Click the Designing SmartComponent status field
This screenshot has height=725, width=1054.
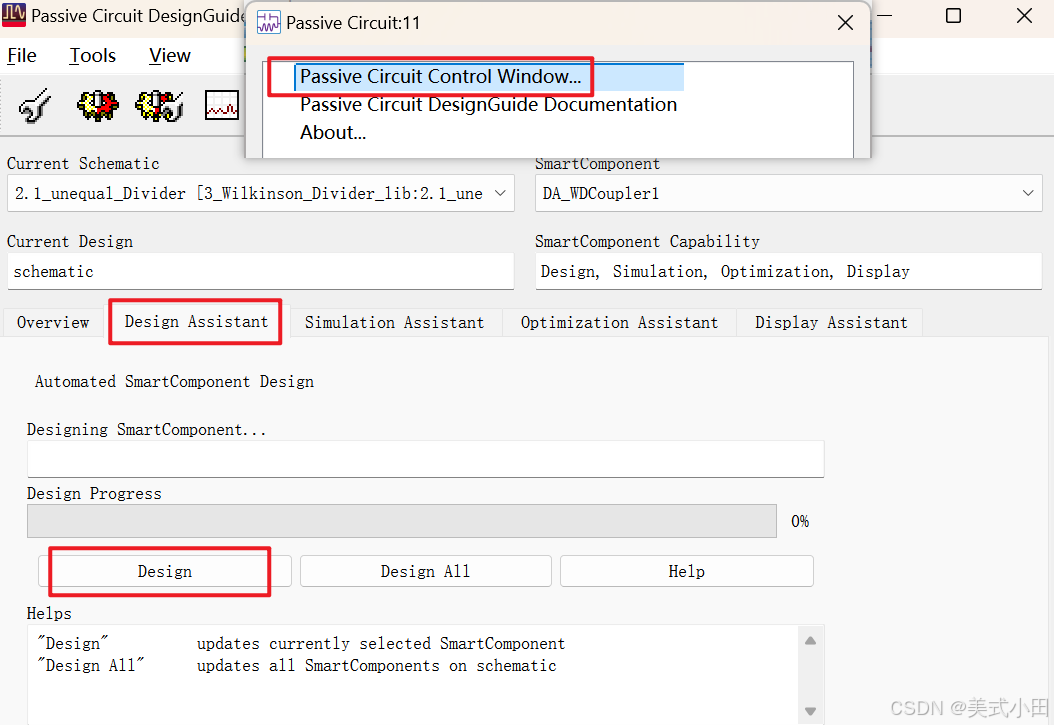425,459
